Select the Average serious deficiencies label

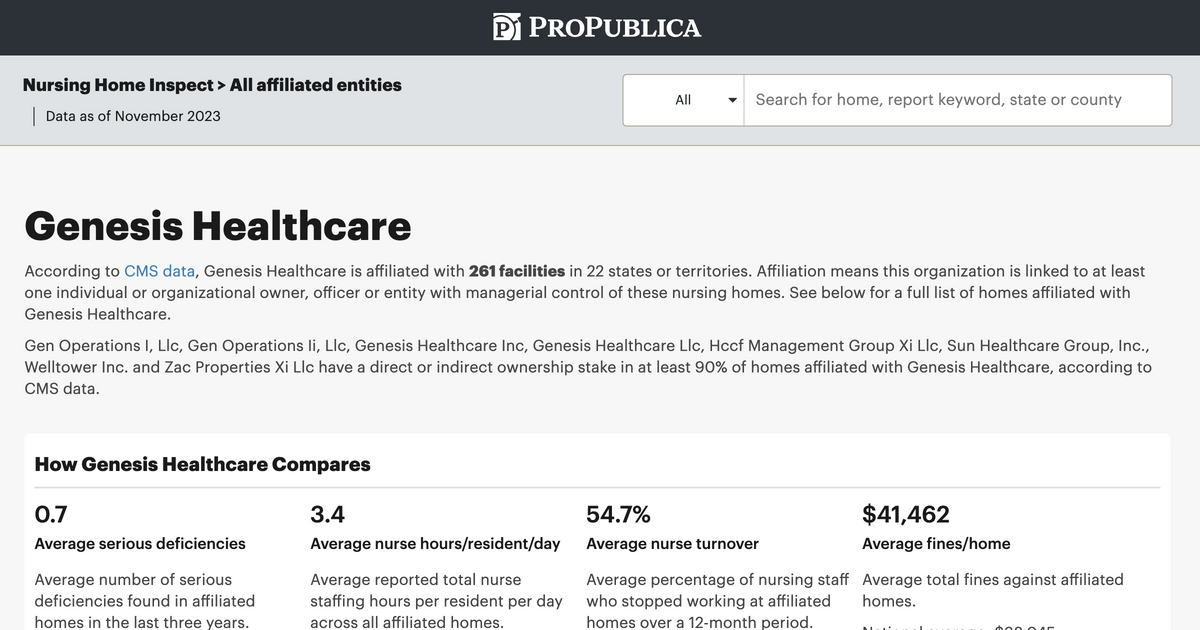(x=140, y=544)
